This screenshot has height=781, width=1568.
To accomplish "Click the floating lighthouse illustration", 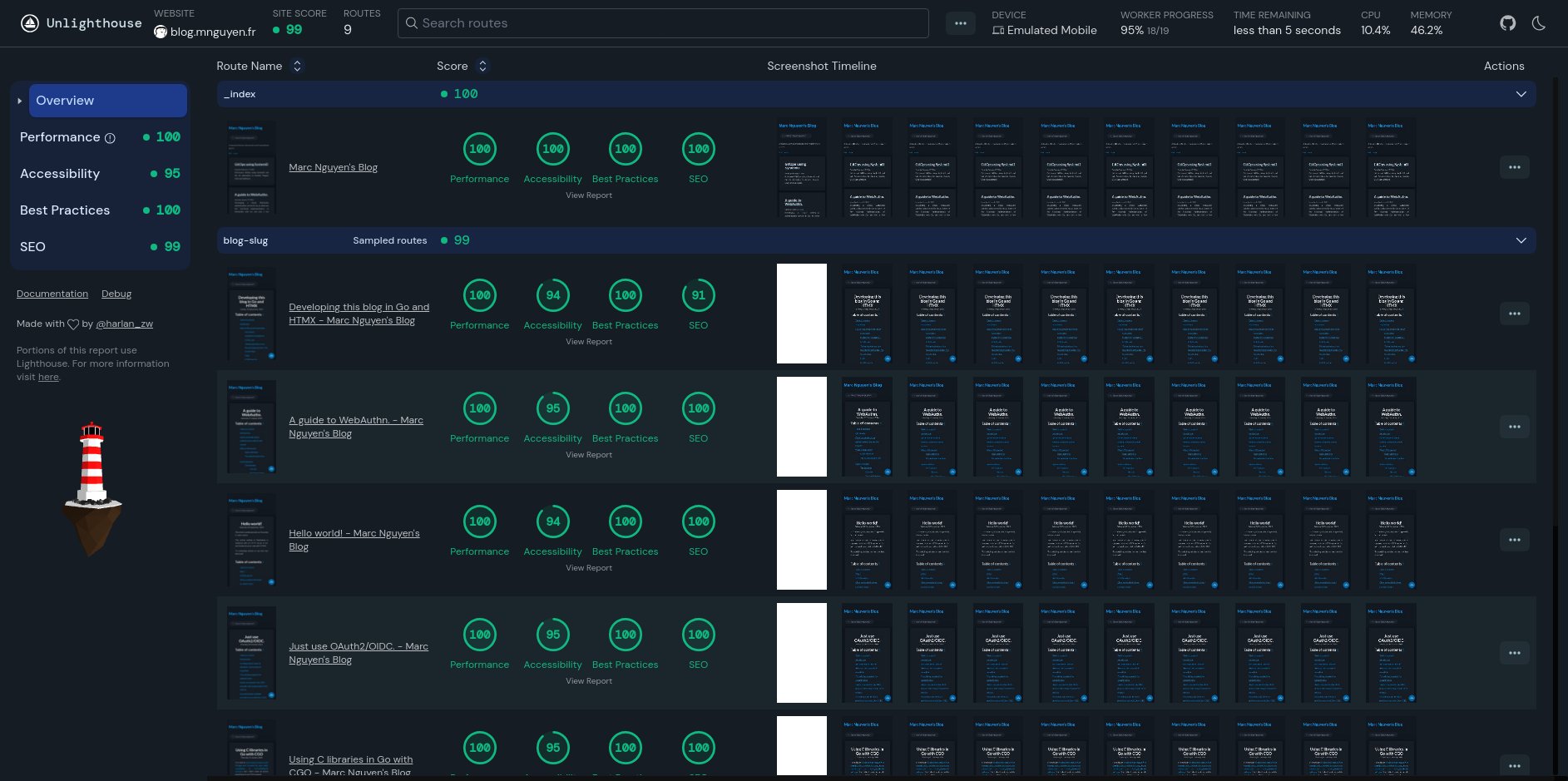I will (93, 489).
